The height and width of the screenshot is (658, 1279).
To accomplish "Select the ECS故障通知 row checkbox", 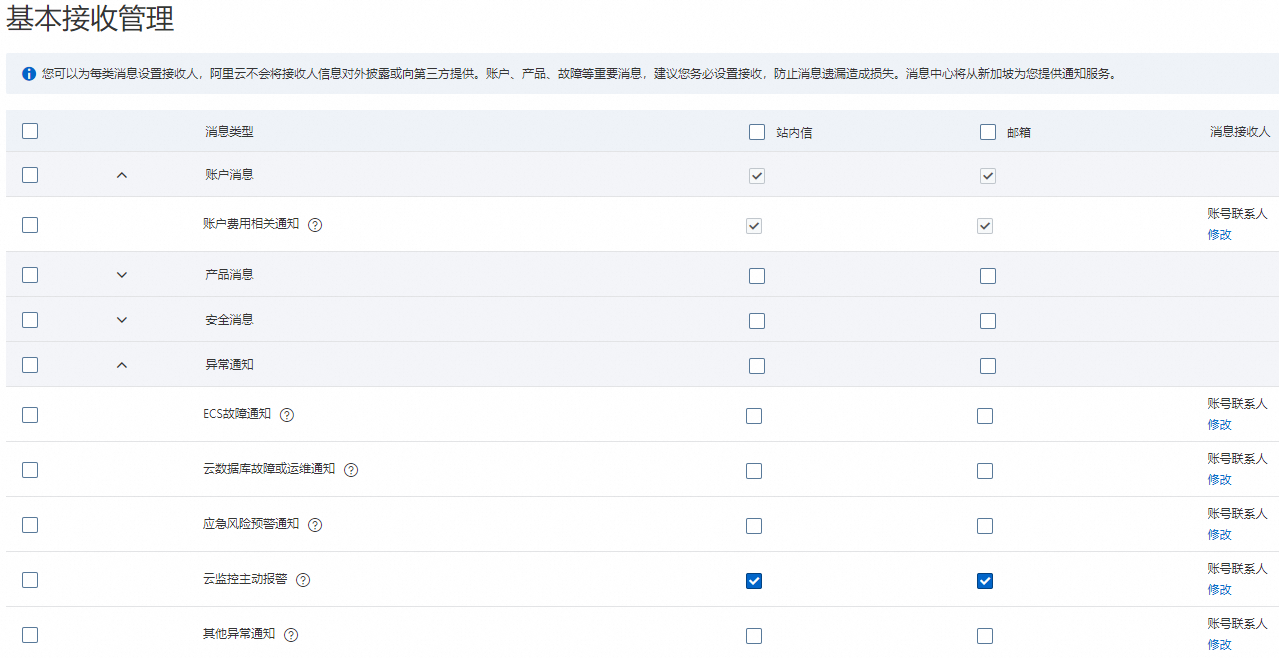I will pyautogui.click(x=30, y=415).
